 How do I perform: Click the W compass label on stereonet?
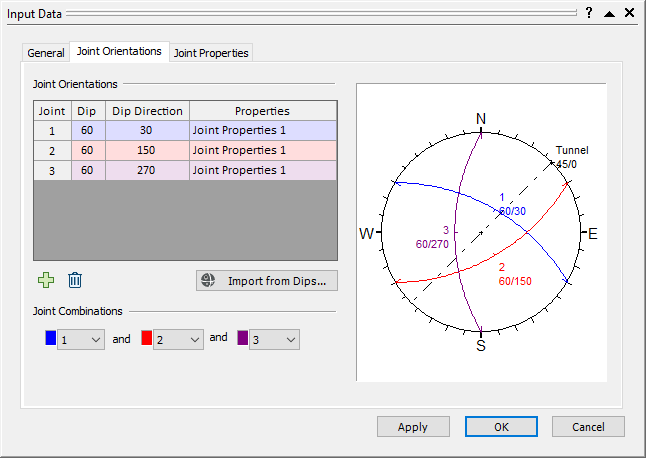click(x=366, y=234)
